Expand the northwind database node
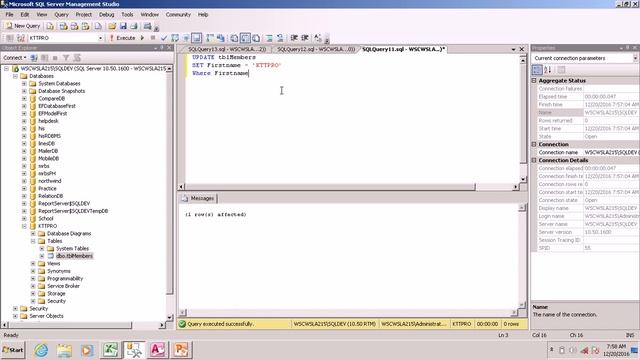The image size is (640, 360). (24, 181)
